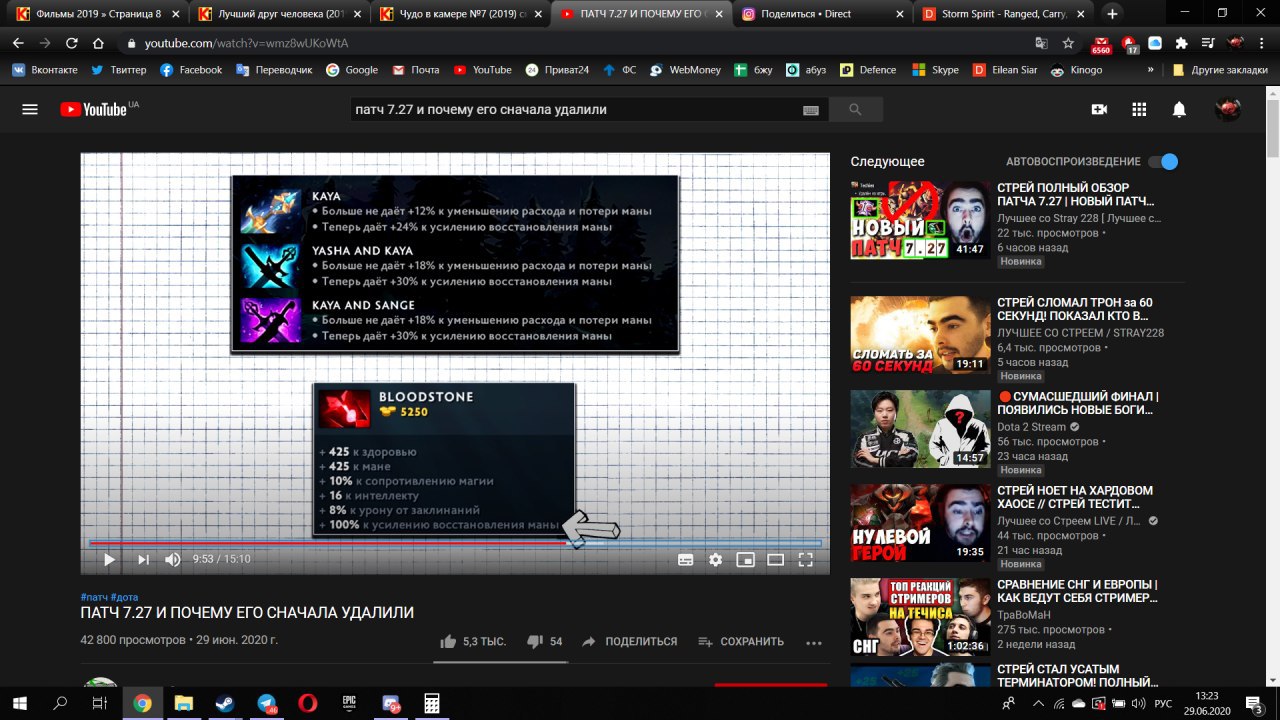1280x720 pixels.
Task: Switch to Чудо в камере №7 tab
Action: pyautogui.click(x=460, y=14)
